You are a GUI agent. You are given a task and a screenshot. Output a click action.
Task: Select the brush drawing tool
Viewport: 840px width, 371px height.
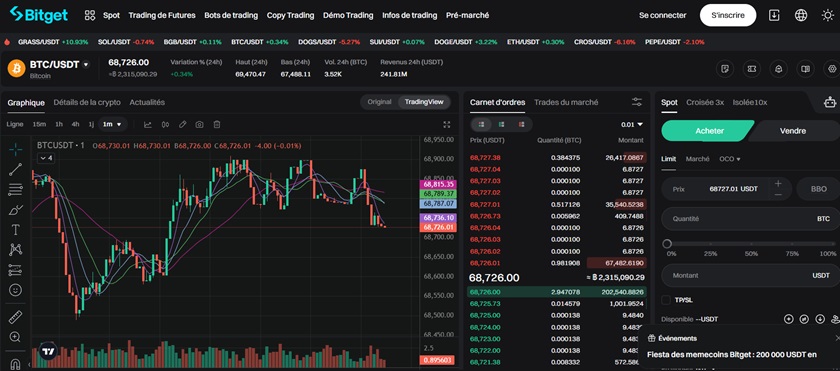pos(16,209)
